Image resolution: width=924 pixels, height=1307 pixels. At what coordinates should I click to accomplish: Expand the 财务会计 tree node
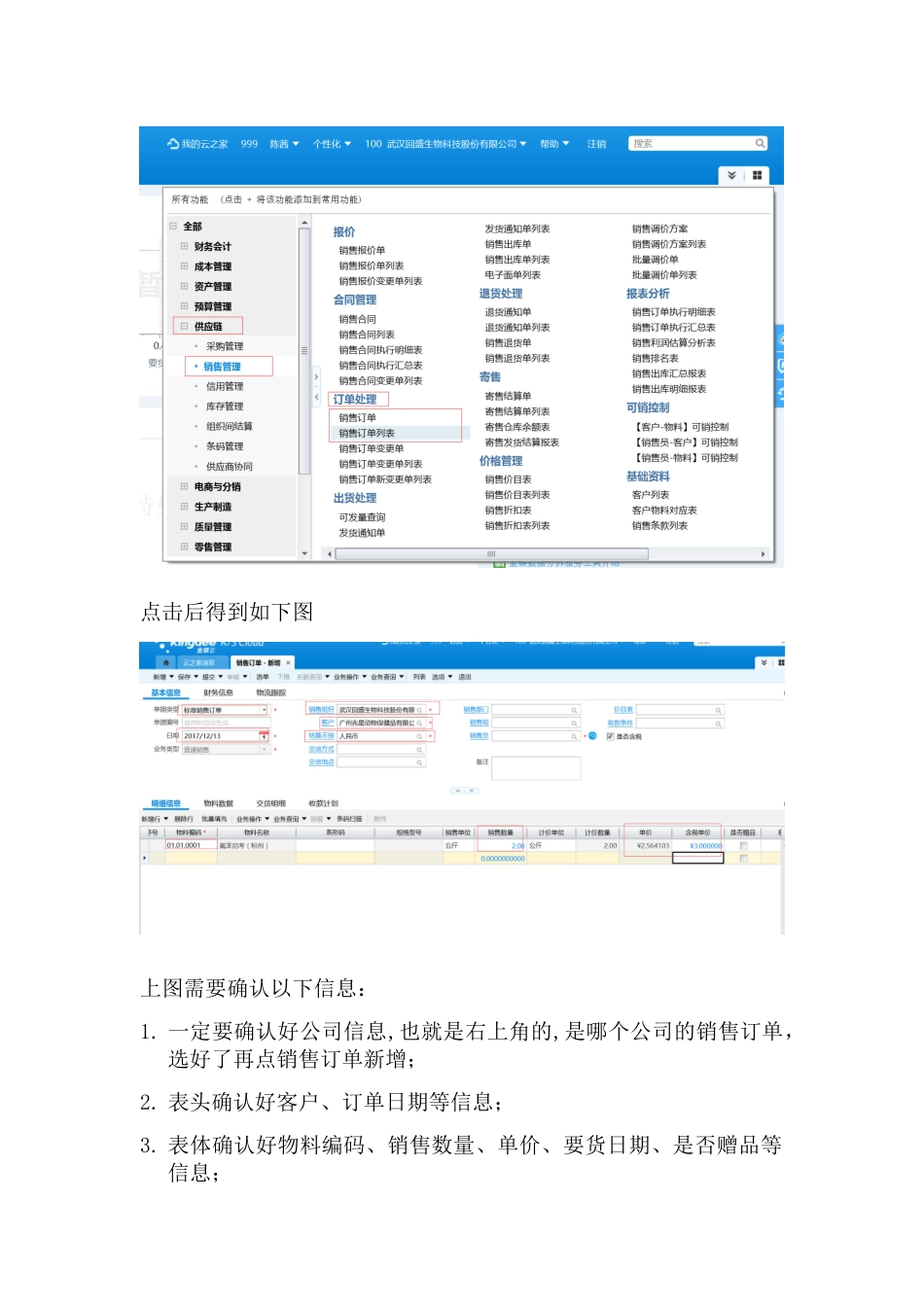[x=184, y=247]
